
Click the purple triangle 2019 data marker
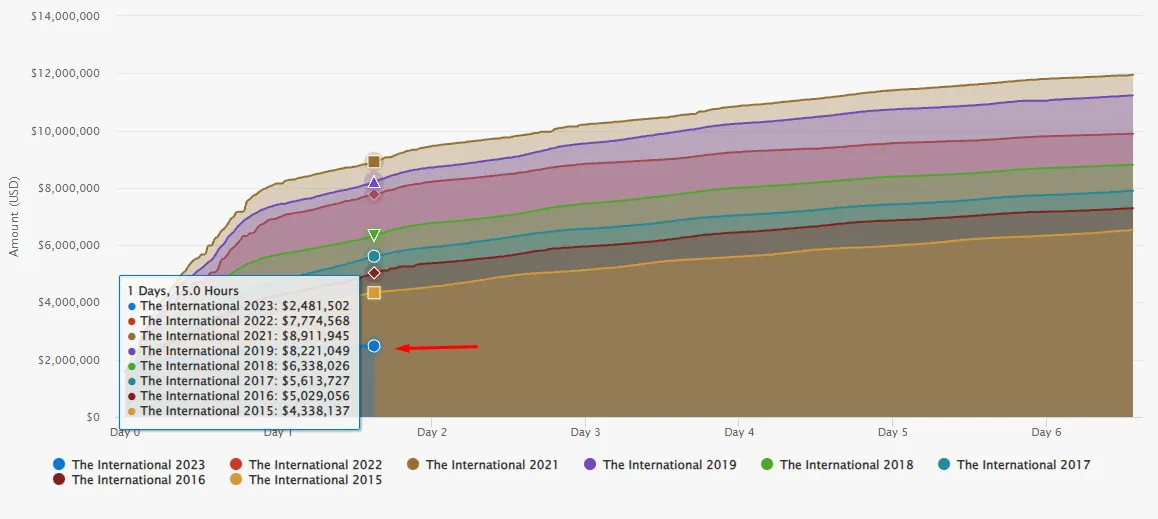374,182
